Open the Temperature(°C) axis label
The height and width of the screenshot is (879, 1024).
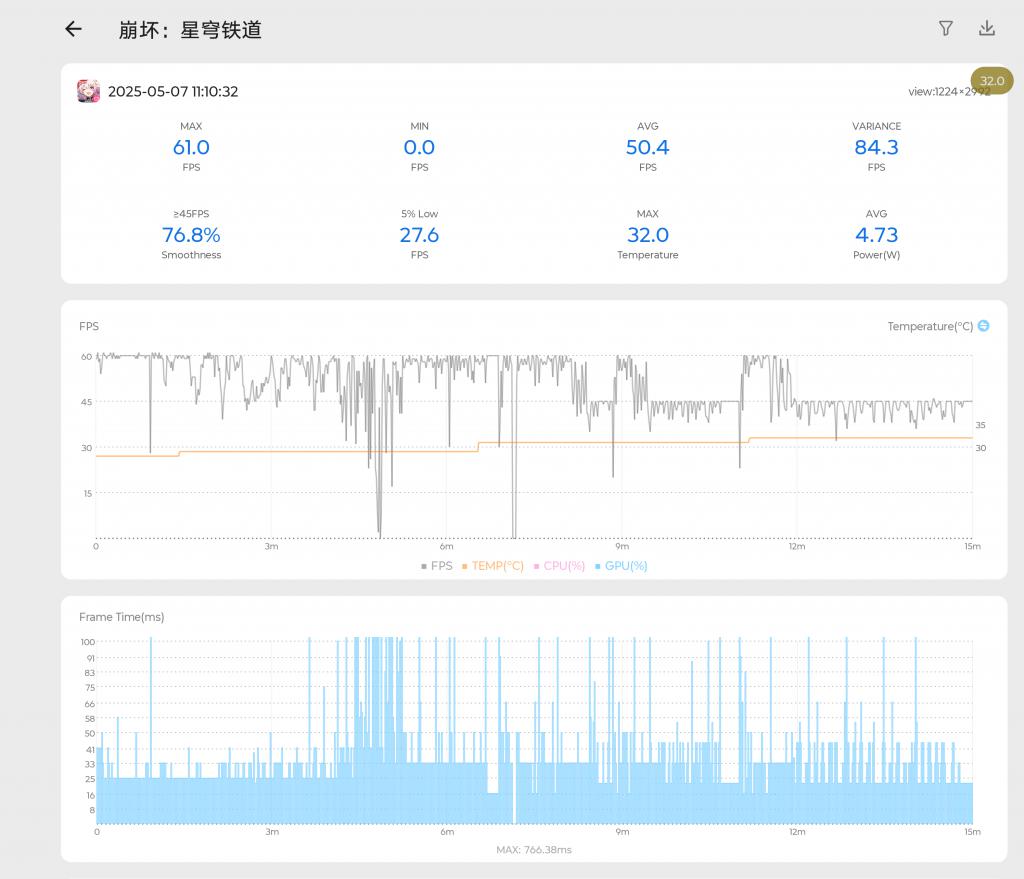click(930, 326)
